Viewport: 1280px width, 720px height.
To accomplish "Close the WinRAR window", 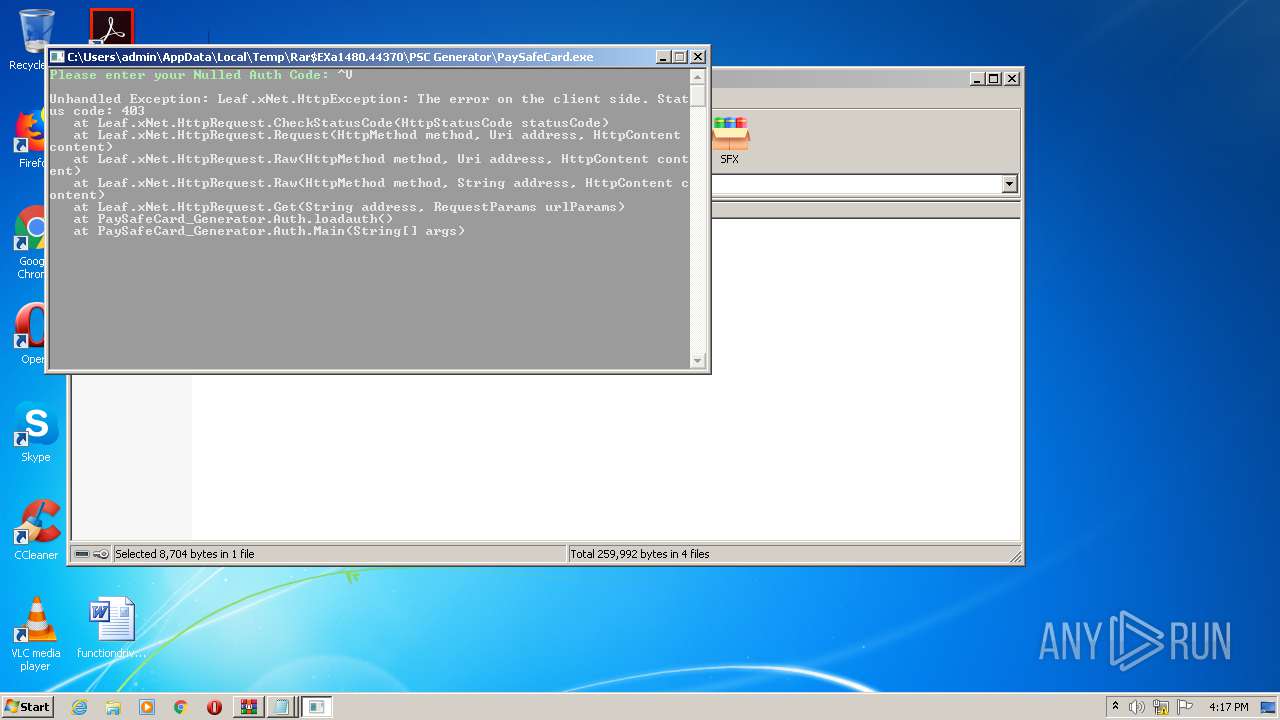I will pos(1011,78).
